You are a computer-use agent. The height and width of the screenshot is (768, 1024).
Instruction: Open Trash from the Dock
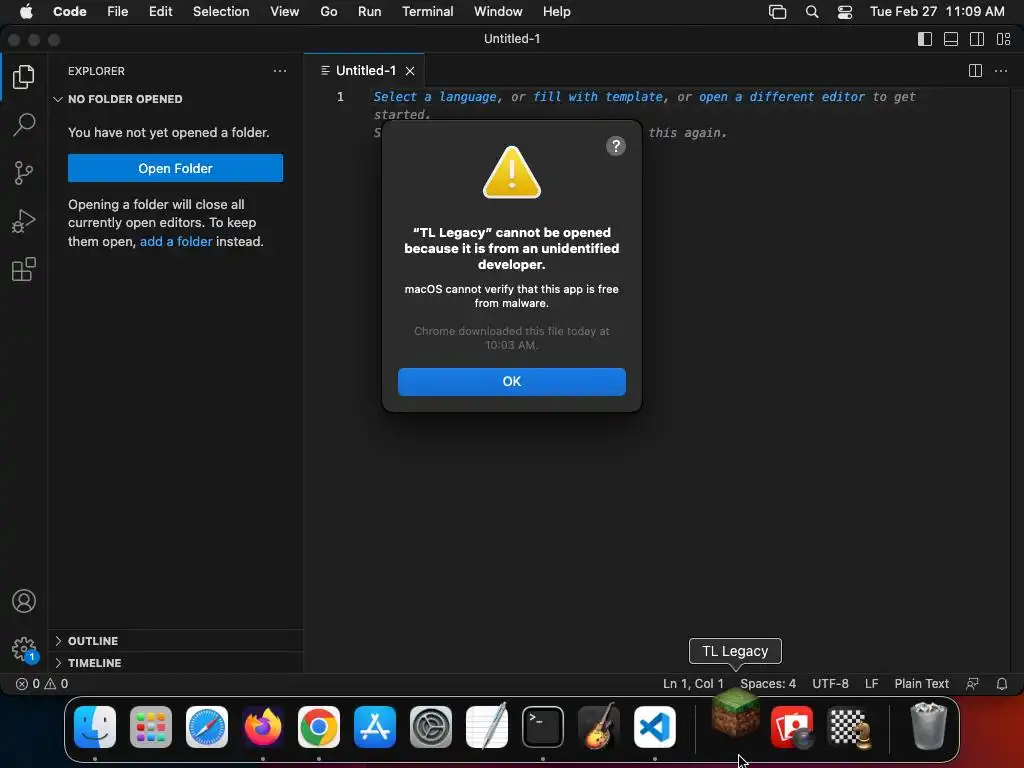928,726
